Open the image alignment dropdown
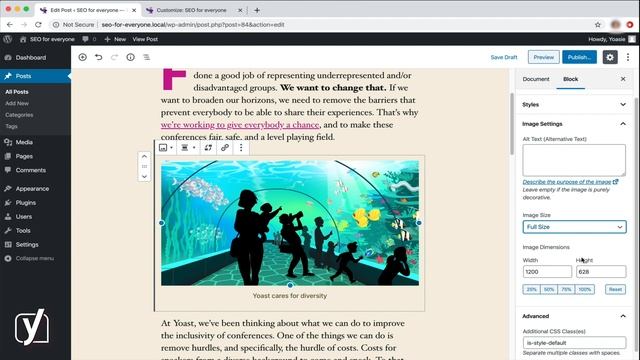This screenshot has width=640, height=360. point(188,148)
